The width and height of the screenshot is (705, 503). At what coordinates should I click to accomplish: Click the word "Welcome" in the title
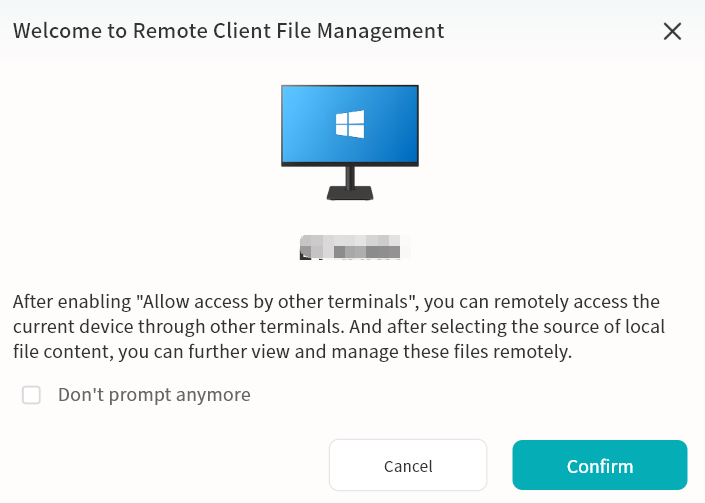tap(54, 31)
